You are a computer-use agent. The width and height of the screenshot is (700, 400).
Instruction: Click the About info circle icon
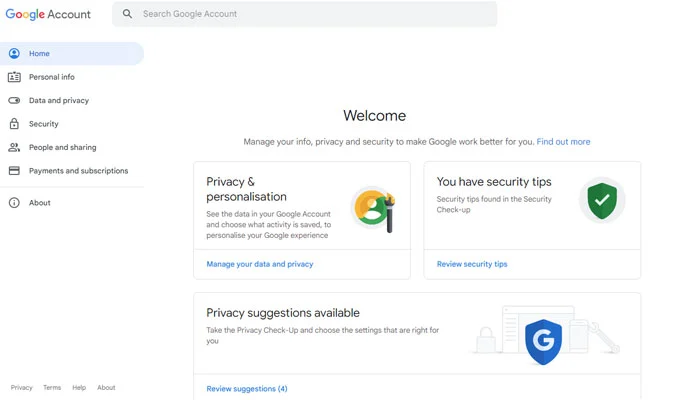[x=14, y=203]
